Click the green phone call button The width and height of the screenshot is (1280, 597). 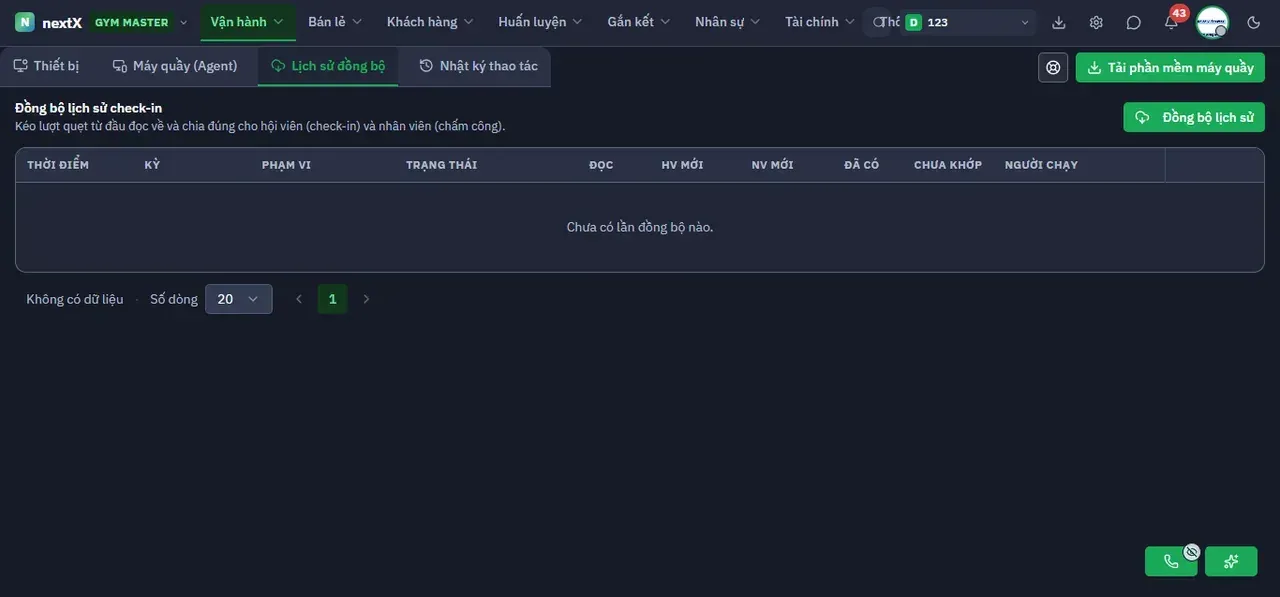click(1171, 562)
